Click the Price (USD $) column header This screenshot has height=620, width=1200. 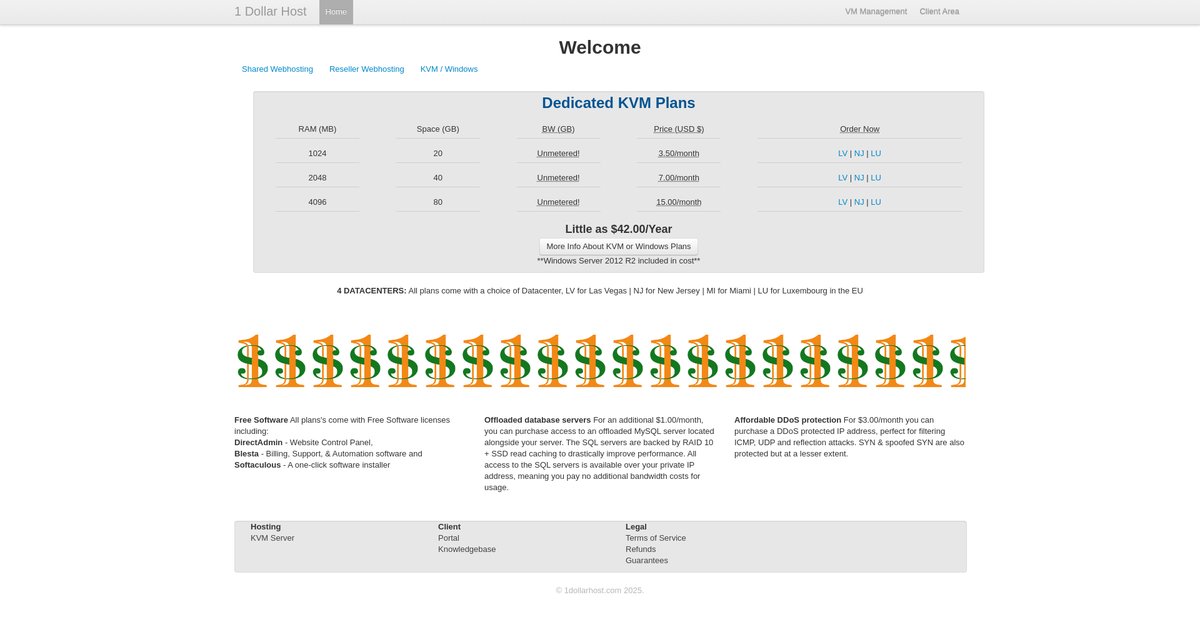(x=679, y=129)
